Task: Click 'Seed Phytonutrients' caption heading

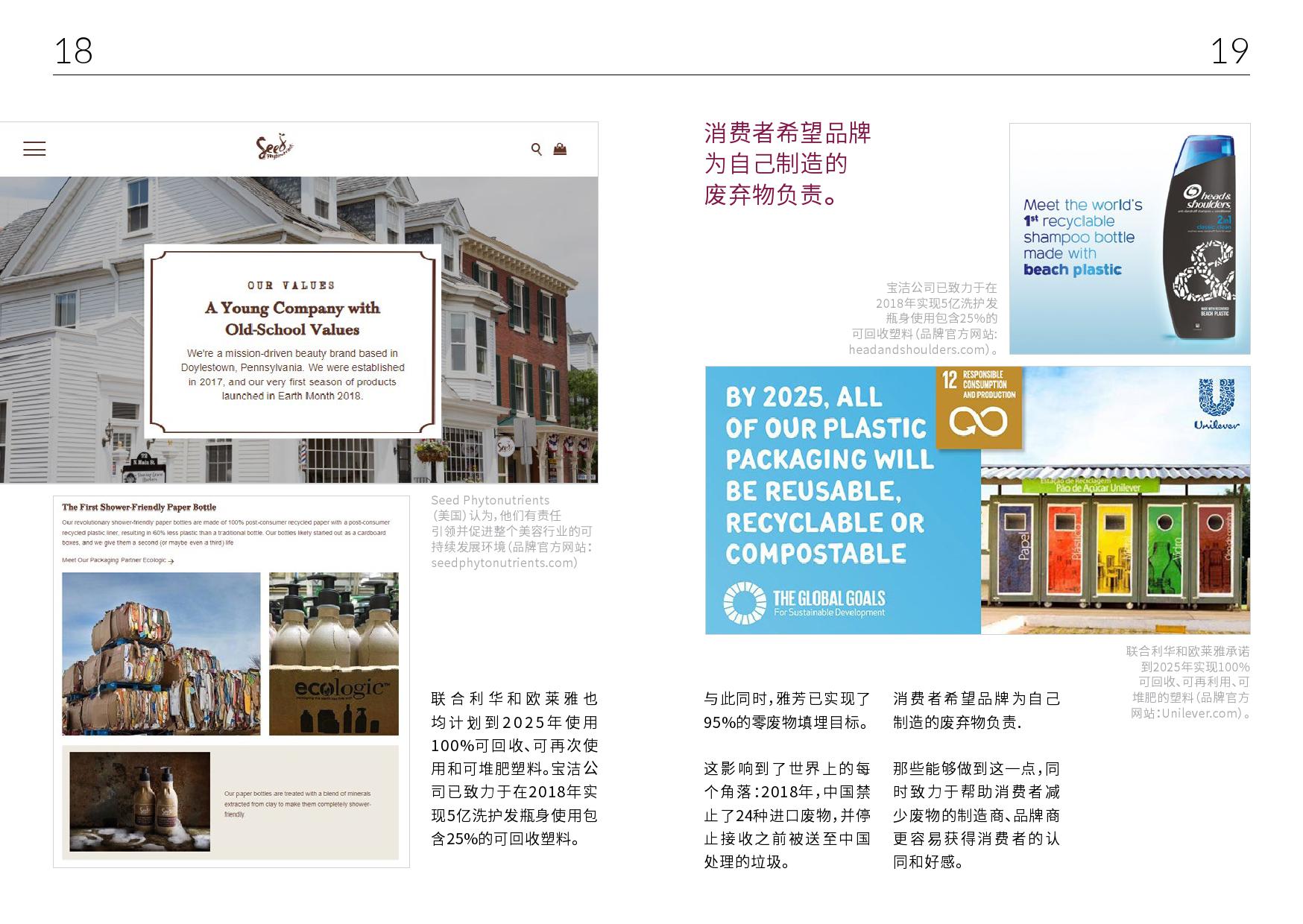Action: (490, 501)
